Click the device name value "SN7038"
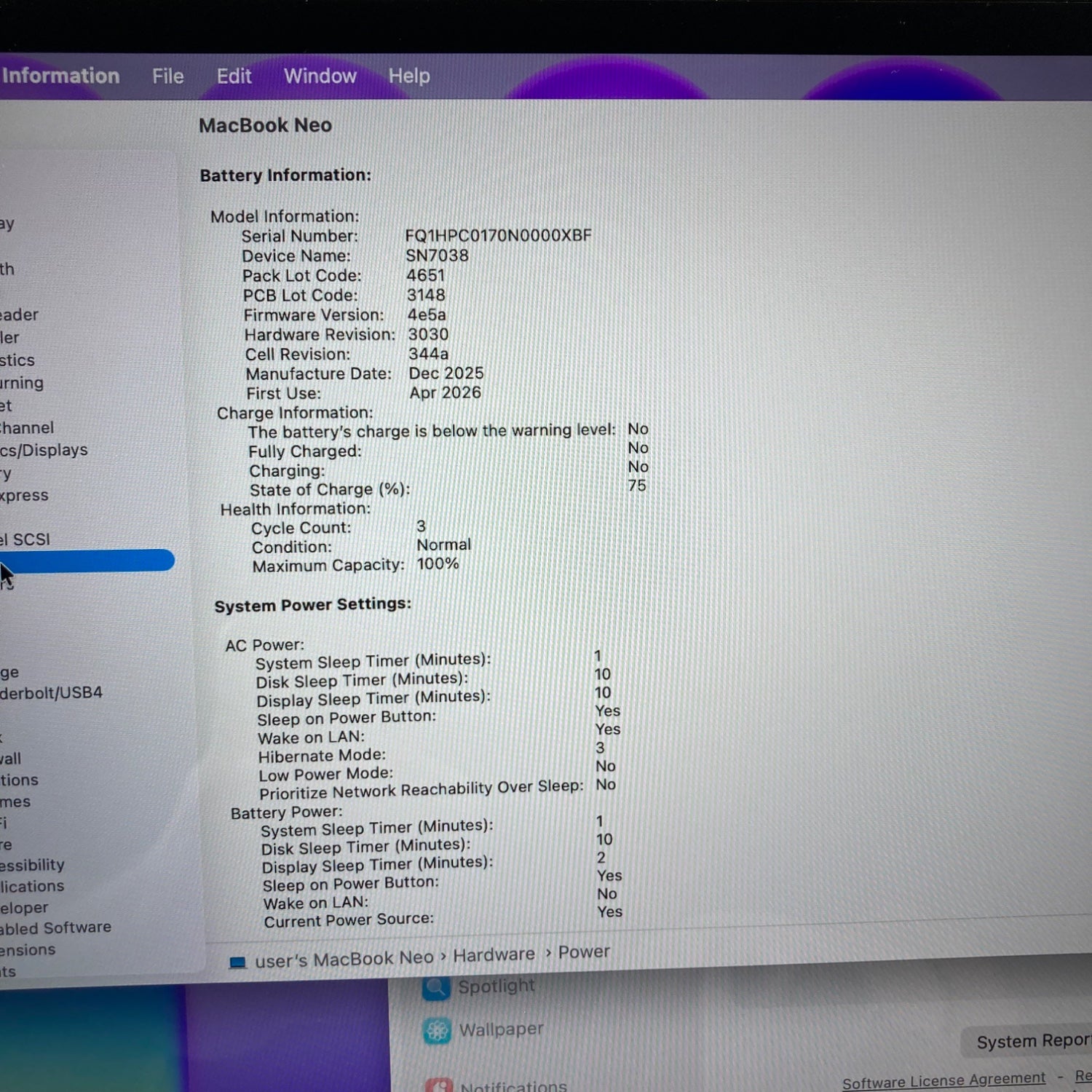The image size is (1092, 1092). tap(437, 256)
